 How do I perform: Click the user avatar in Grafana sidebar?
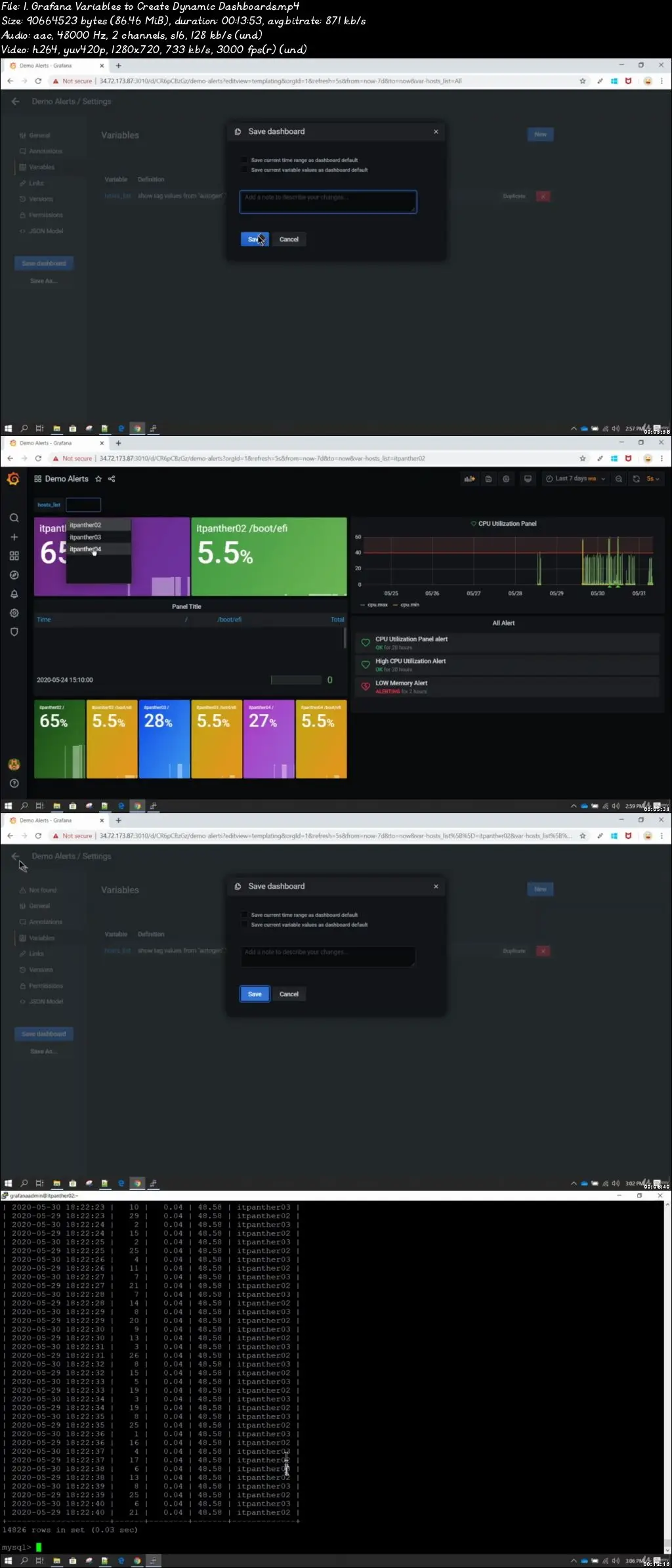coord(14,764)
